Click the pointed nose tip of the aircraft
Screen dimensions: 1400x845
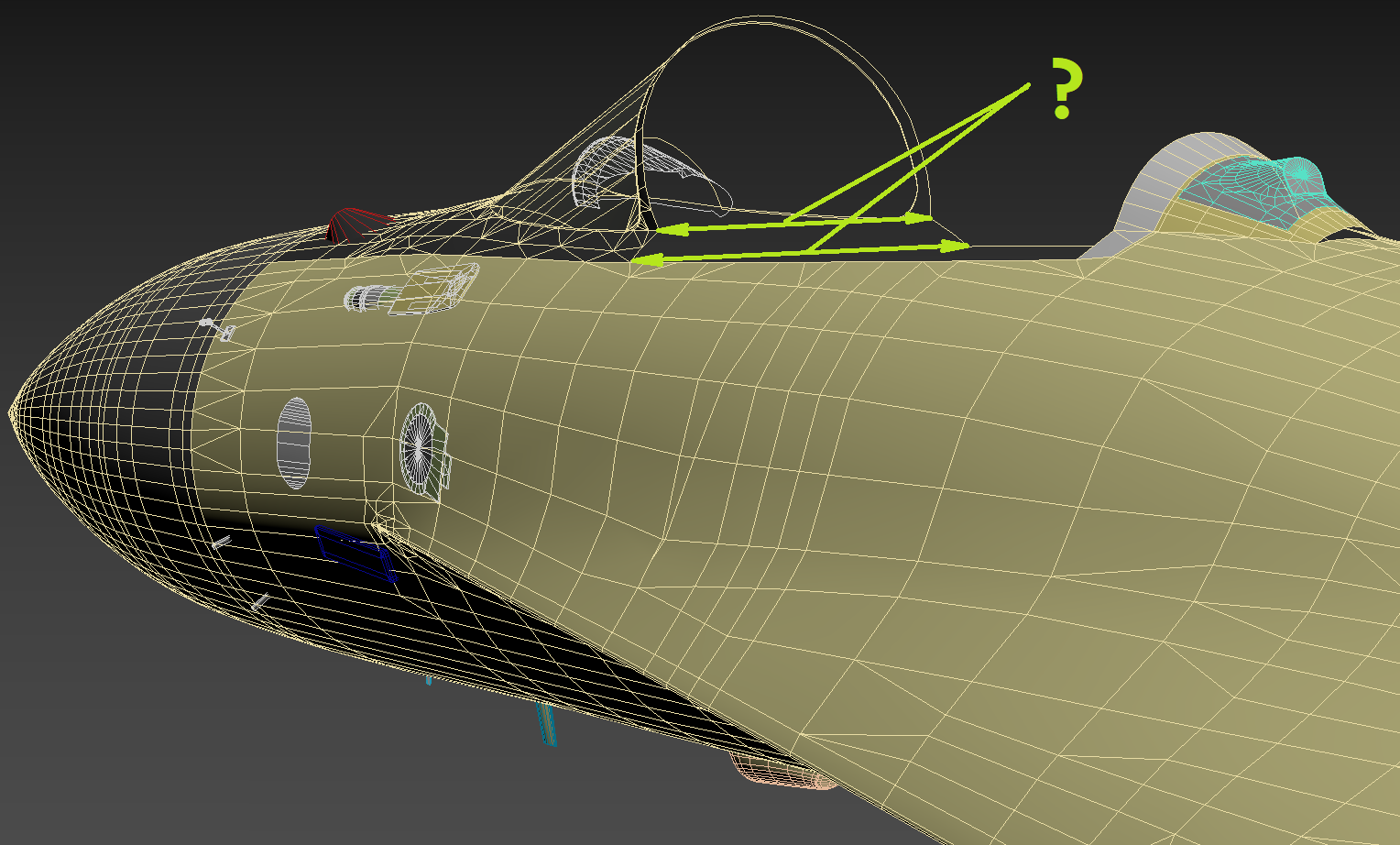(x=14, y=412)
